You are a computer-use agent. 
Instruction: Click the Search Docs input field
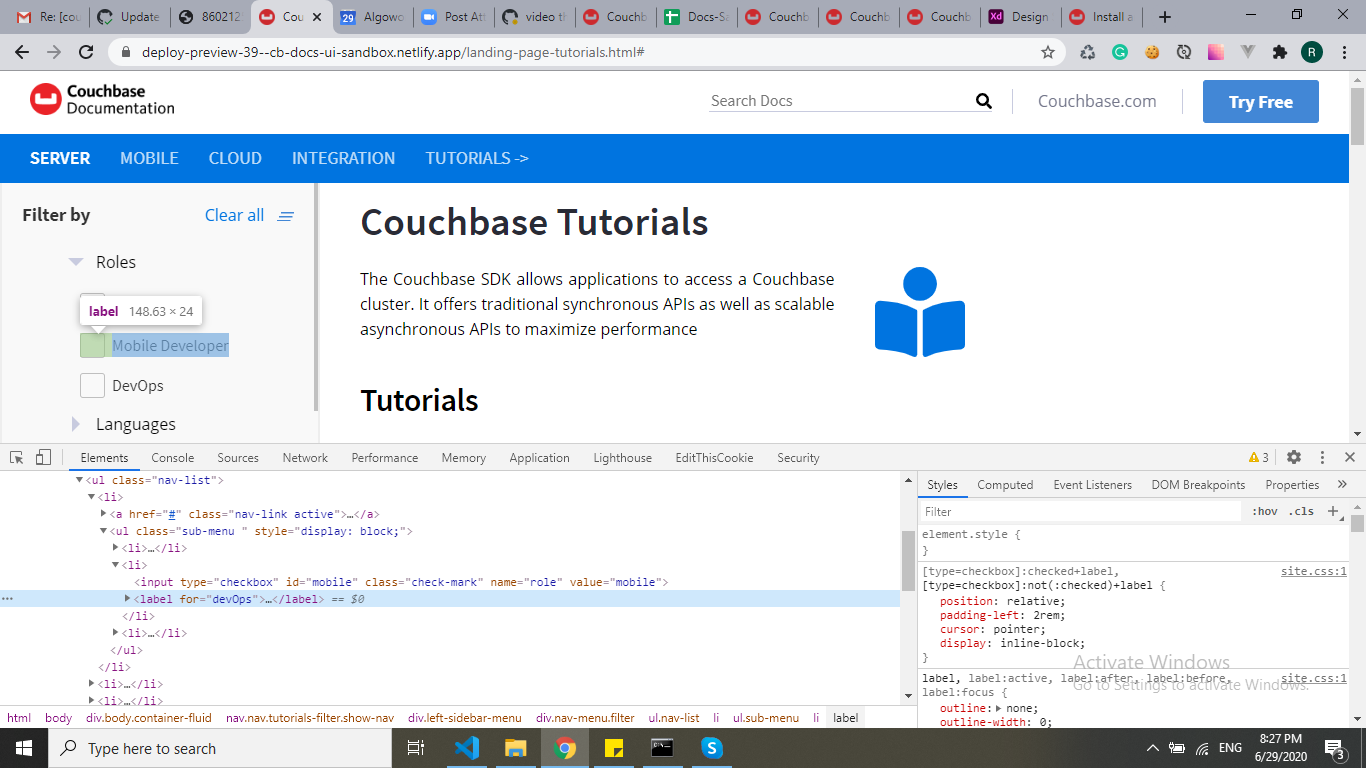coord(840,101)
